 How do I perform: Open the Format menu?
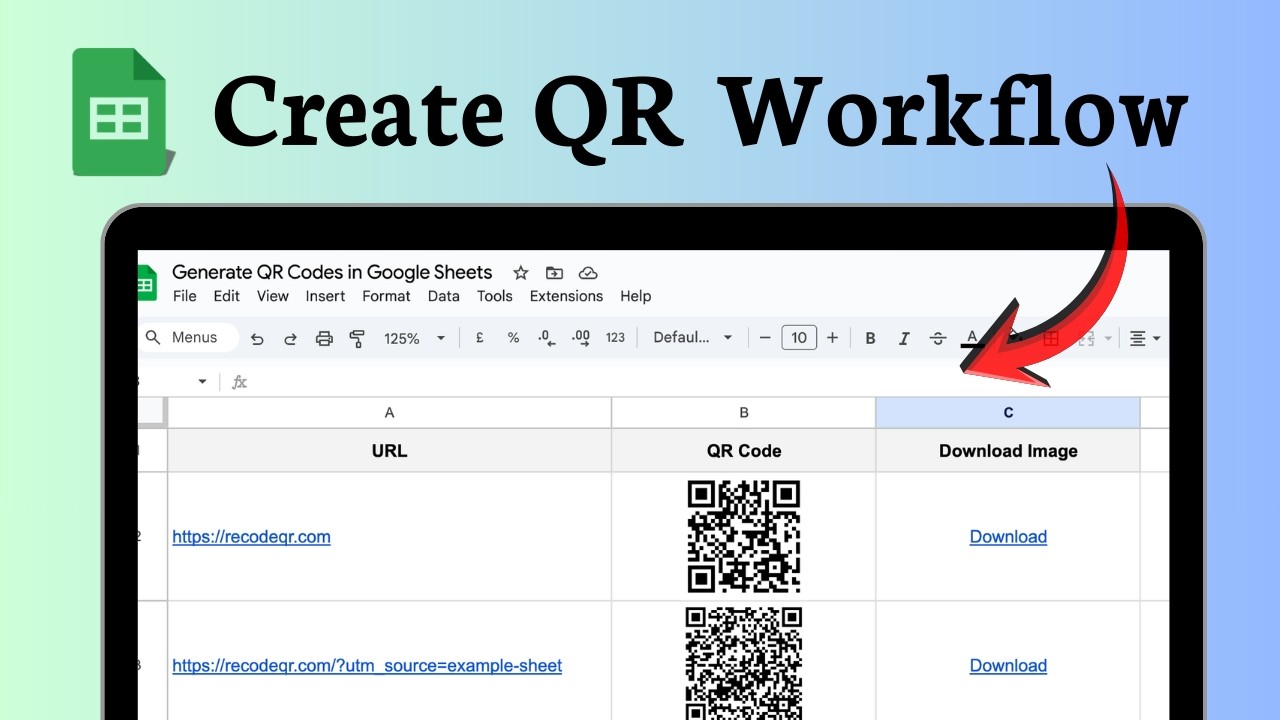pos(386,296)
